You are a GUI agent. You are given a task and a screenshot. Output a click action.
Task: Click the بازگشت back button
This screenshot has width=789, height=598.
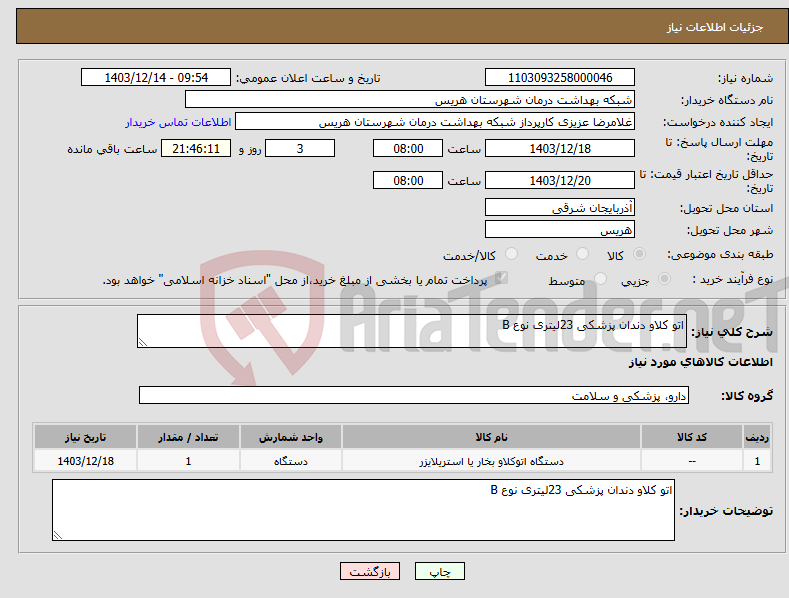(x=370, y=571)
